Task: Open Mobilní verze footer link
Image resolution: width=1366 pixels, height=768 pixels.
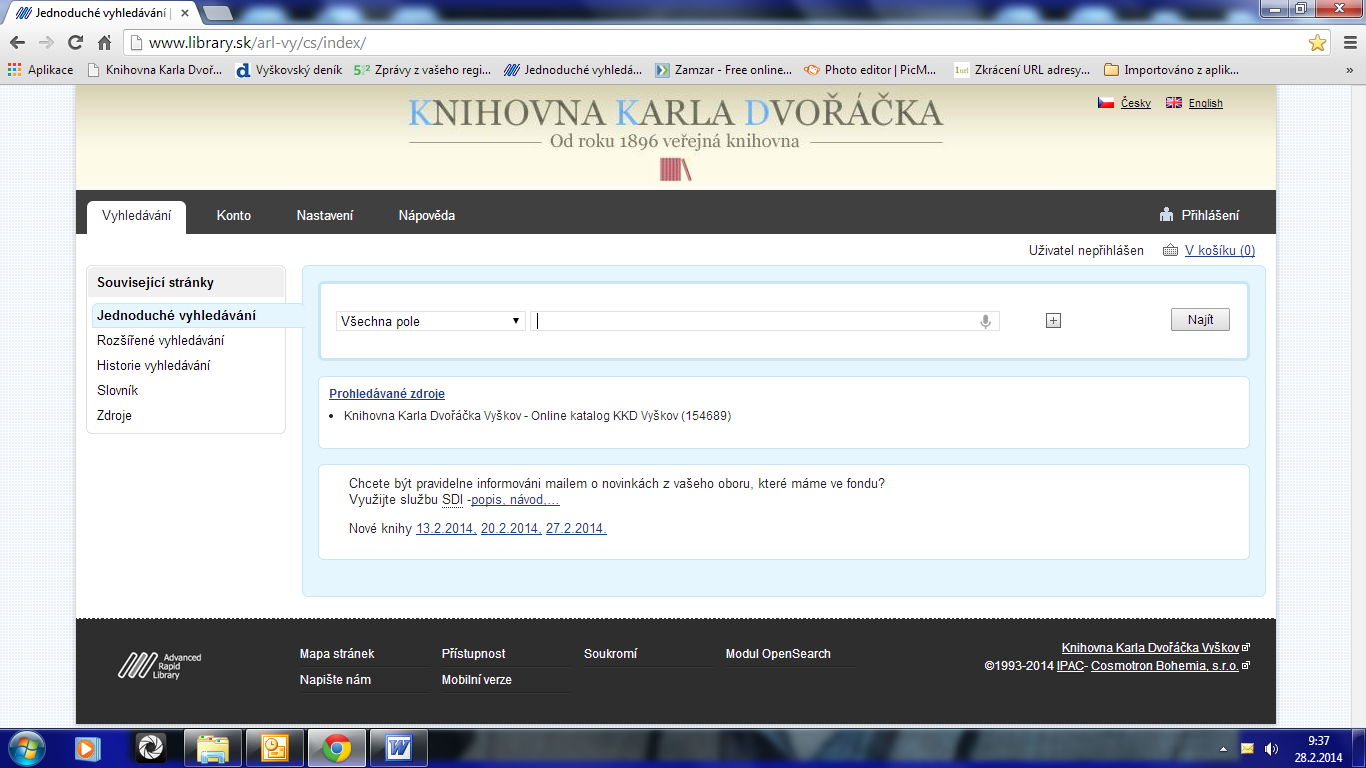Action: [x=477, y=680]
